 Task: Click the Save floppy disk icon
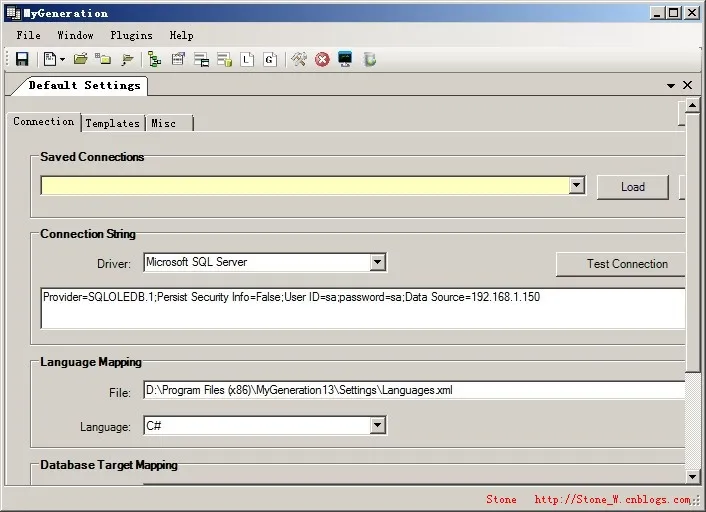(22, 59)
